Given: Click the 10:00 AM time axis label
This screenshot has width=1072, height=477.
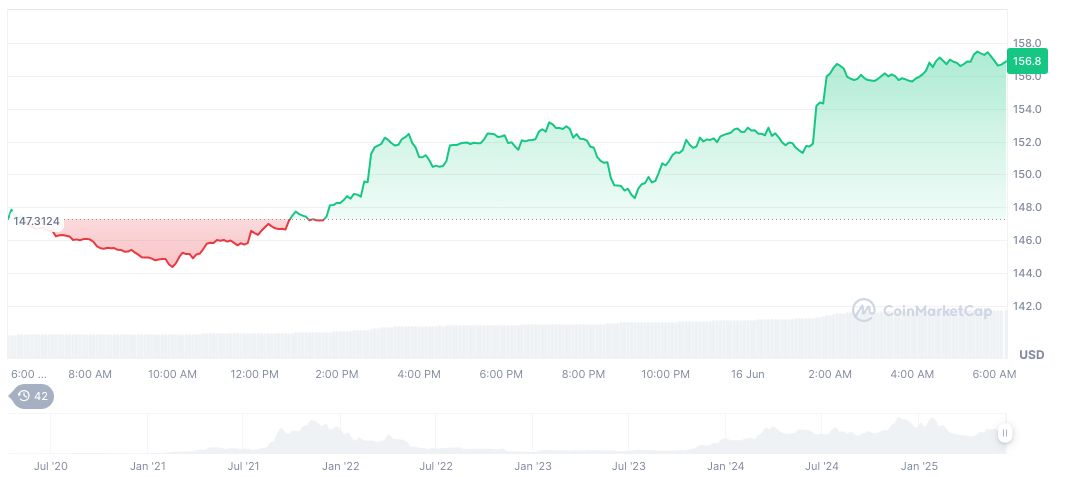Looking at the screenshot, I should point(172,374).
